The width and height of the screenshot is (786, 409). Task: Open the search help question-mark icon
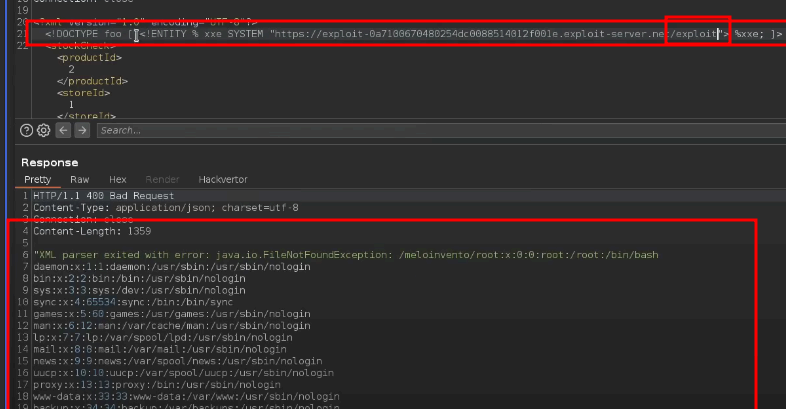[x=27, y=130]
